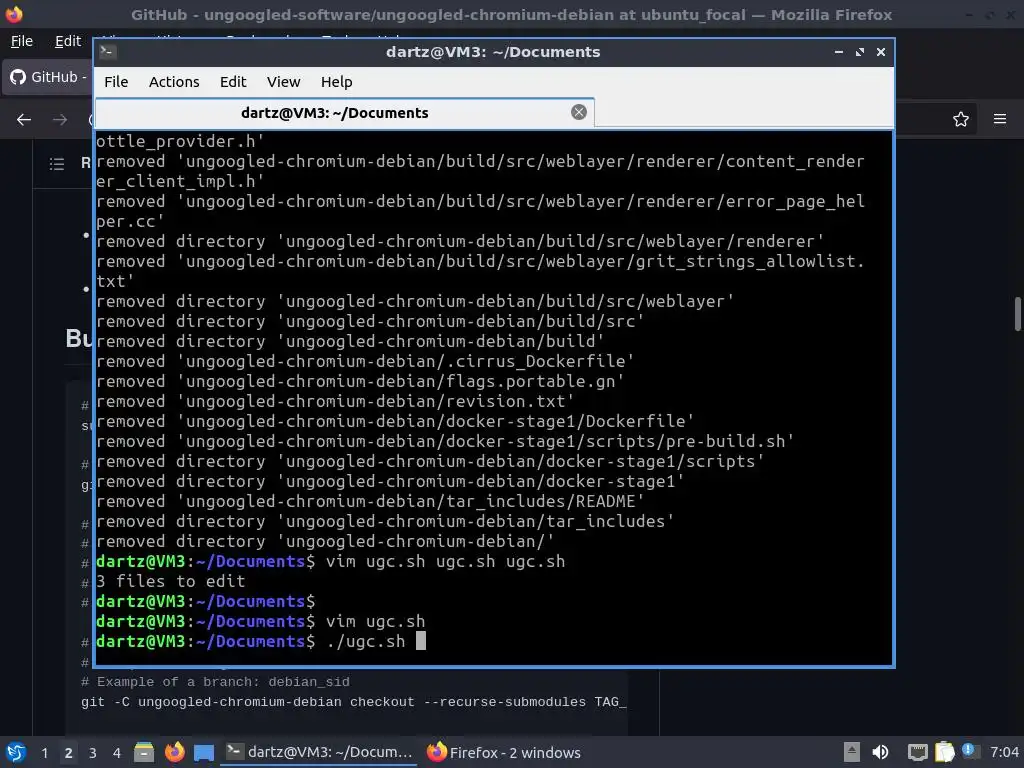The height and width of the screenshot is (768, 1024).
Task: Maximize the terminal window
Action: pyautogui.click(x=859, y=52)
